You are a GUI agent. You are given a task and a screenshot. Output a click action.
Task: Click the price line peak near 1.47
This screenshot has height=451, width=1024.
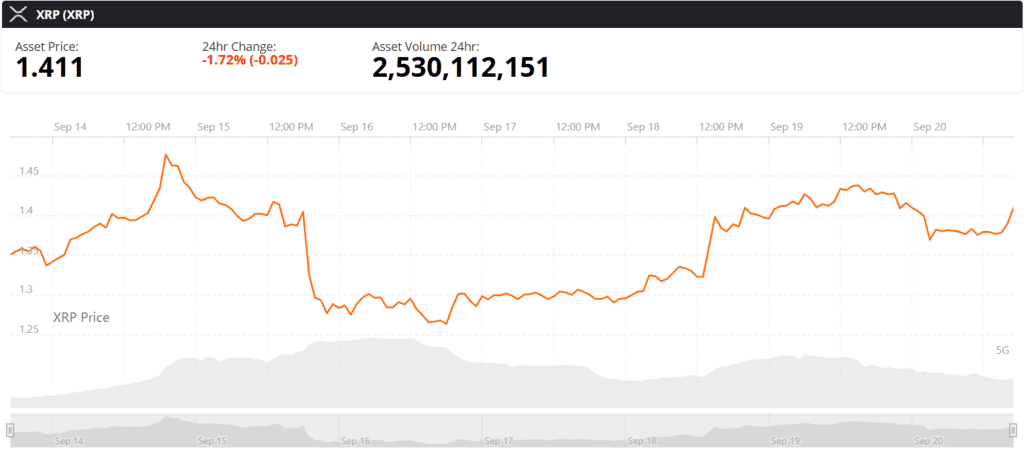tap(165, 155)
